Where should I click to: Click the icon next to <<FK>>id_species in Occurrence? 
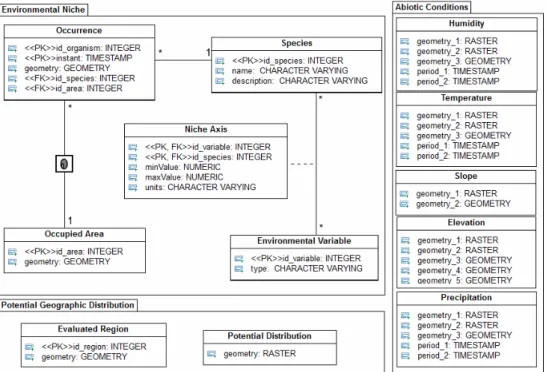click(13, 78)
